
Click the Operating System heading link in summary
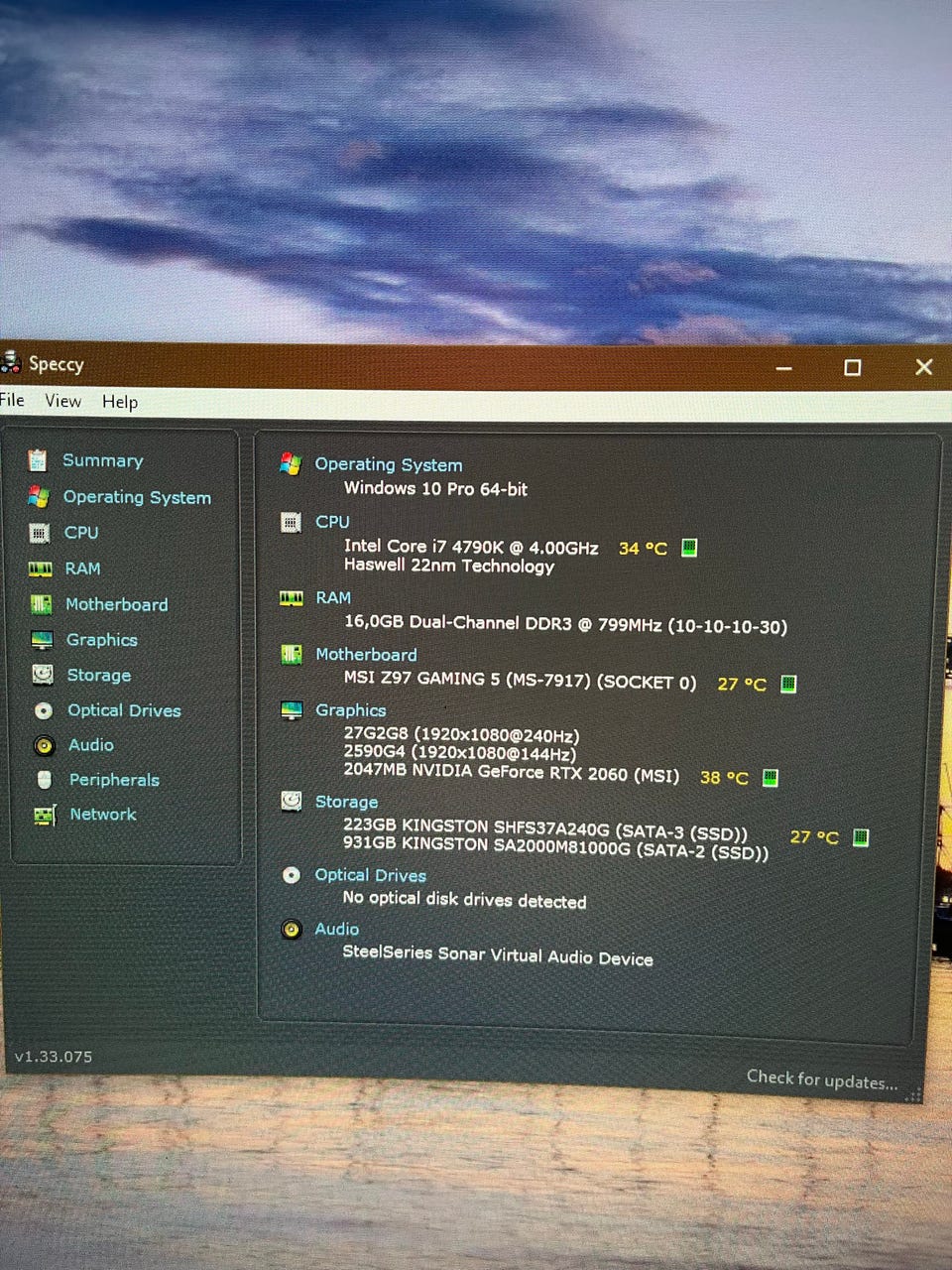point(388,464)
